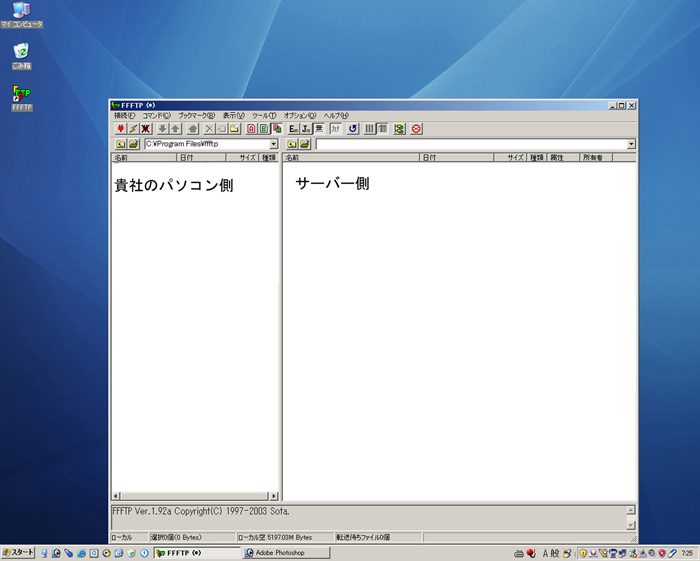Select Binary transfer mode B icon
Image resolution: width=700 pixels, height=561 pixels.
(264, 129)
